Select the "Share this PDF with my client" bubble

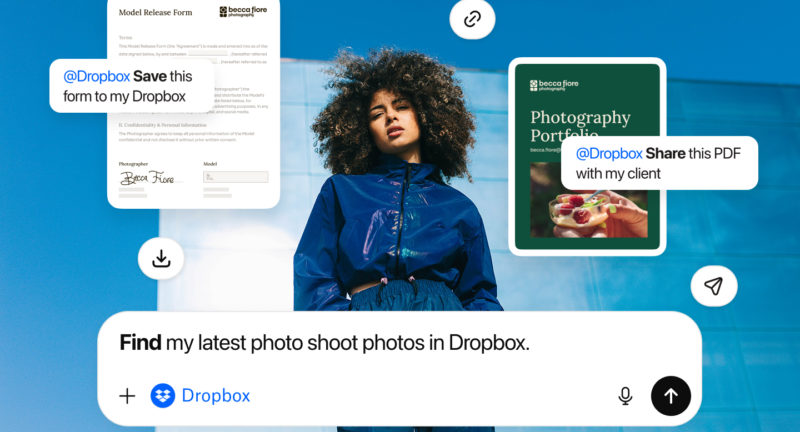pos(658,163)
